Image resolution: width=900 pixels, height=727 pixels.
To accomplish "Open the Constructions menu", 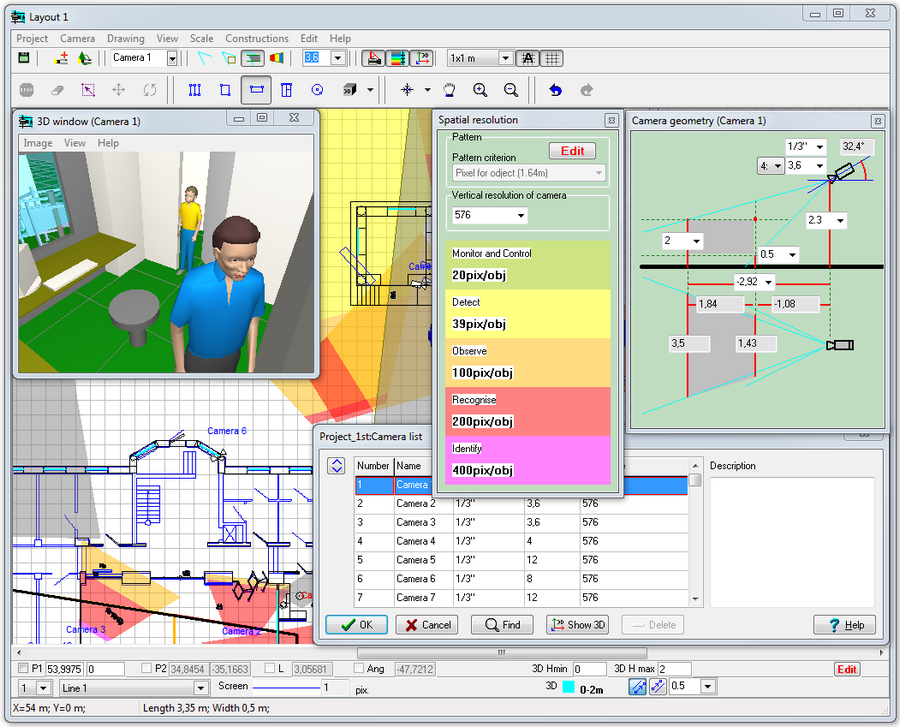I will [x=257, y=39].
